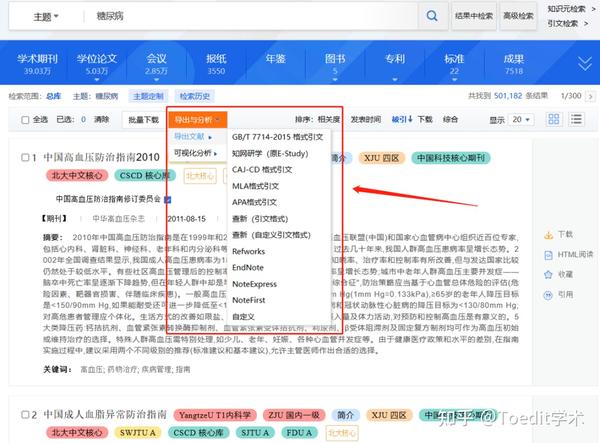600x443 pixels.
Task: Click the magnifier search icon
Action: [432, 17]
